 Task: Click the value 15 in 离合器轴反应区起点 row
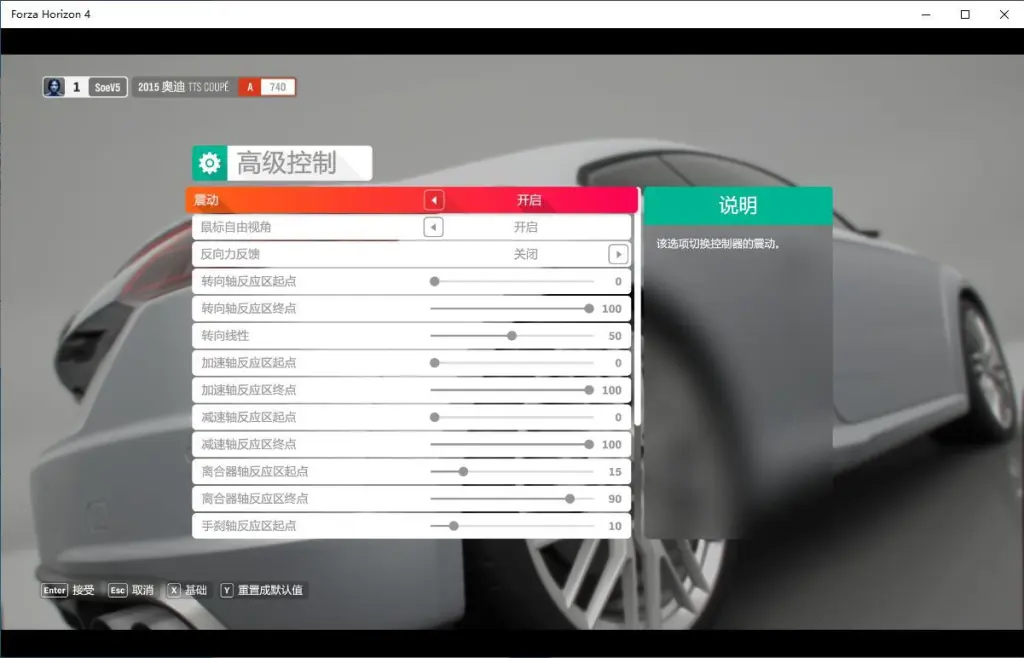615,471
